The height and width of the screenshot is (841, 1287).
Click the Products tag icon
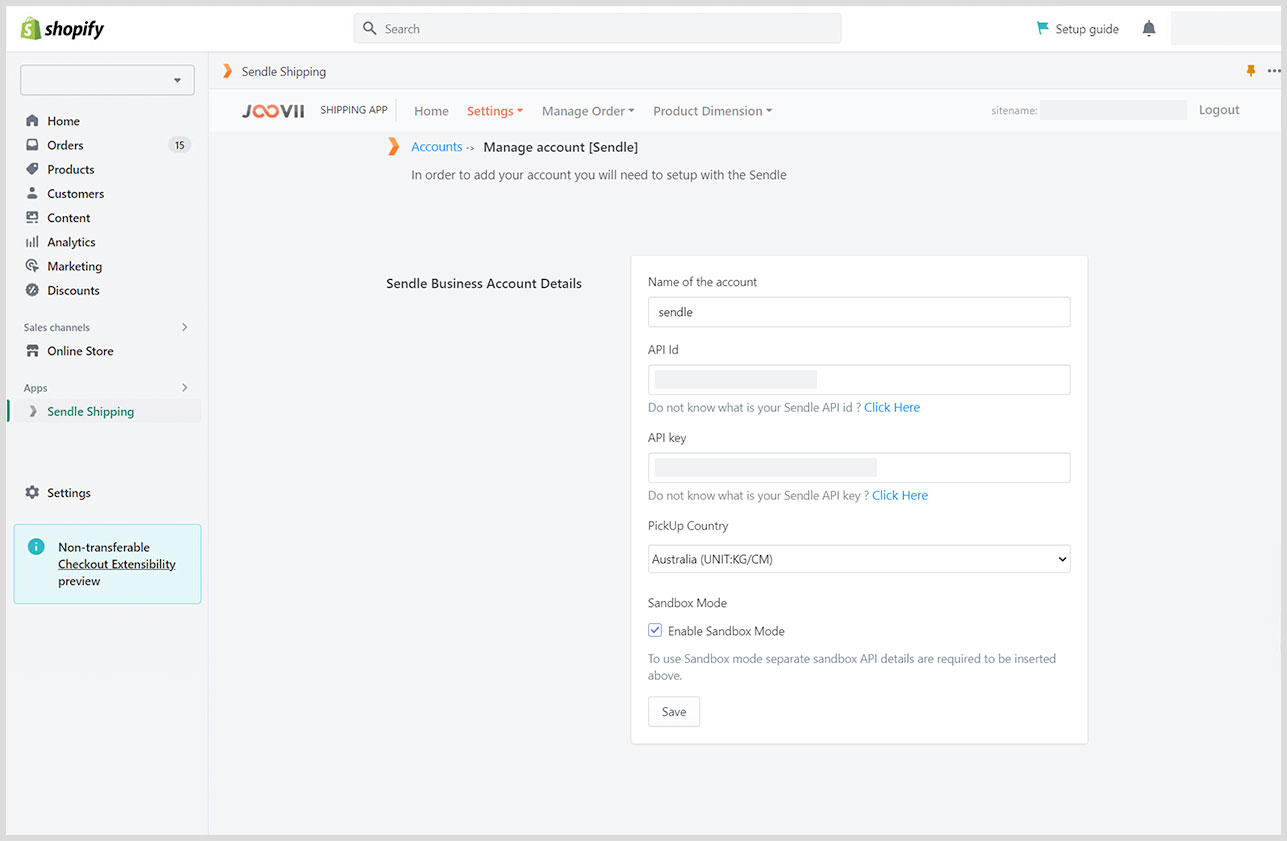pyautogui.click(x=33, y=169)
